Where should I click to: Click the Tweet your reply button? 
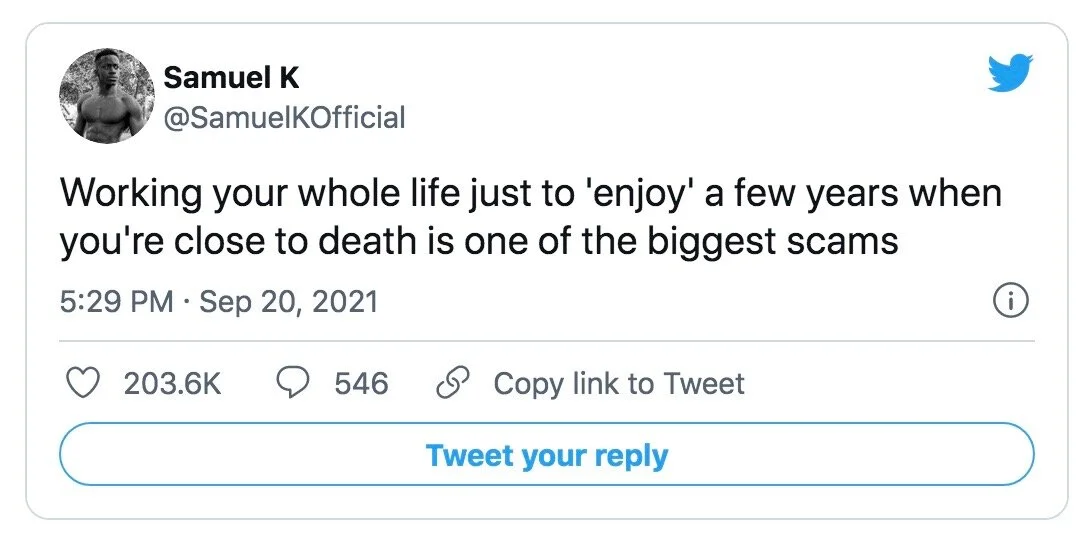pyautogui.click(x=546, y=456)
